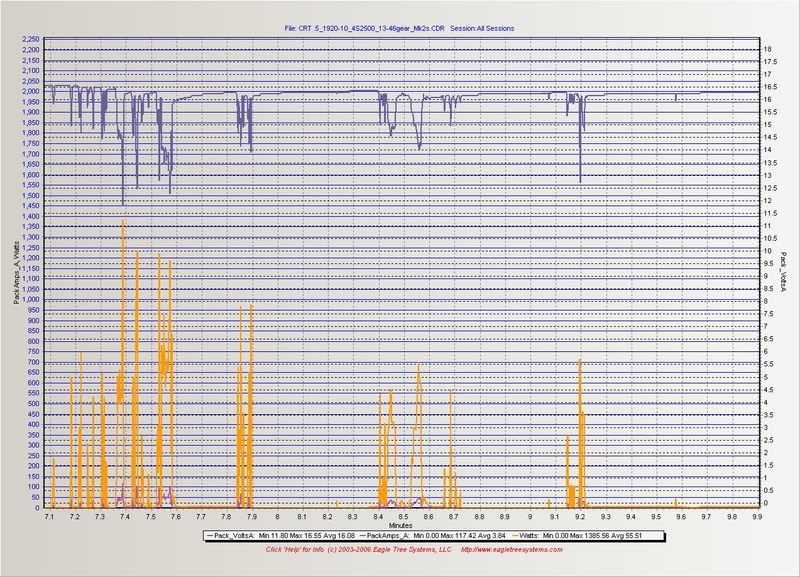Click the Minutes x-axis label

[x=402, y=524]
